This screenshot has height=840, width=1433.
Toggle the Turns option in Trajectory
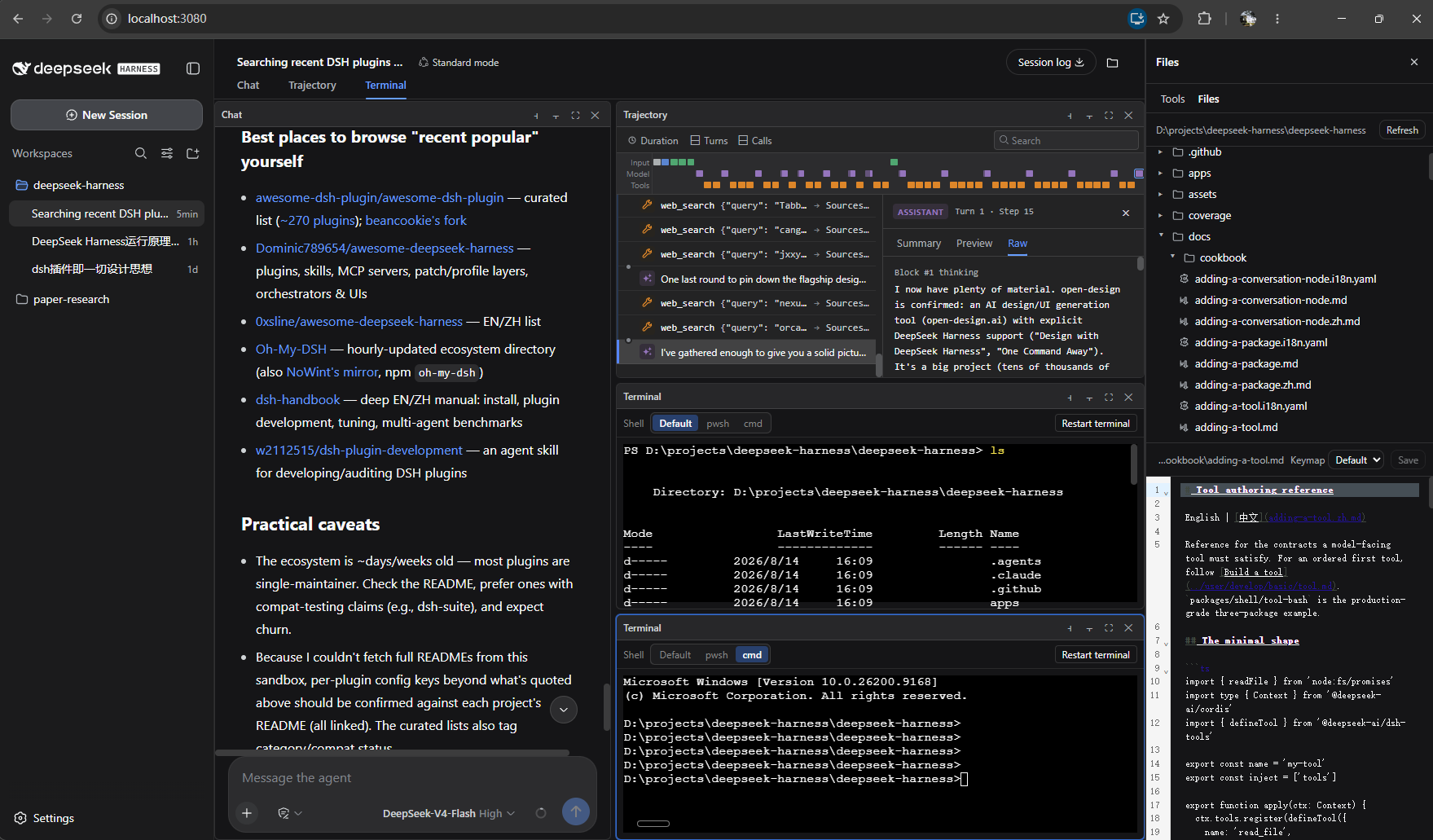tap(710, 141)
